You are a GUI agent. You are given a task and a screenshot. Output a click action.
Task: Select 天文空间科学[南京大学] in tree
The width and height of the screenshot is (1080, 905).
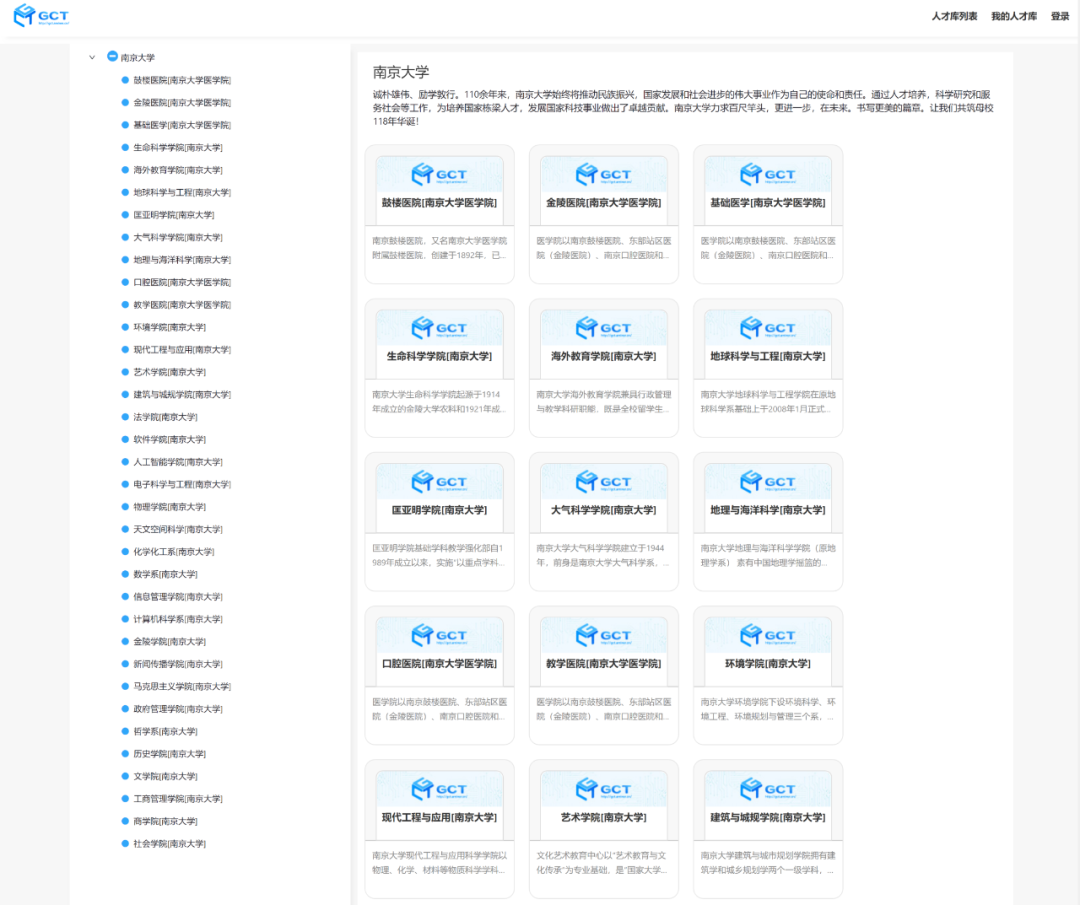pyautogui.click(x=178, y=530)
